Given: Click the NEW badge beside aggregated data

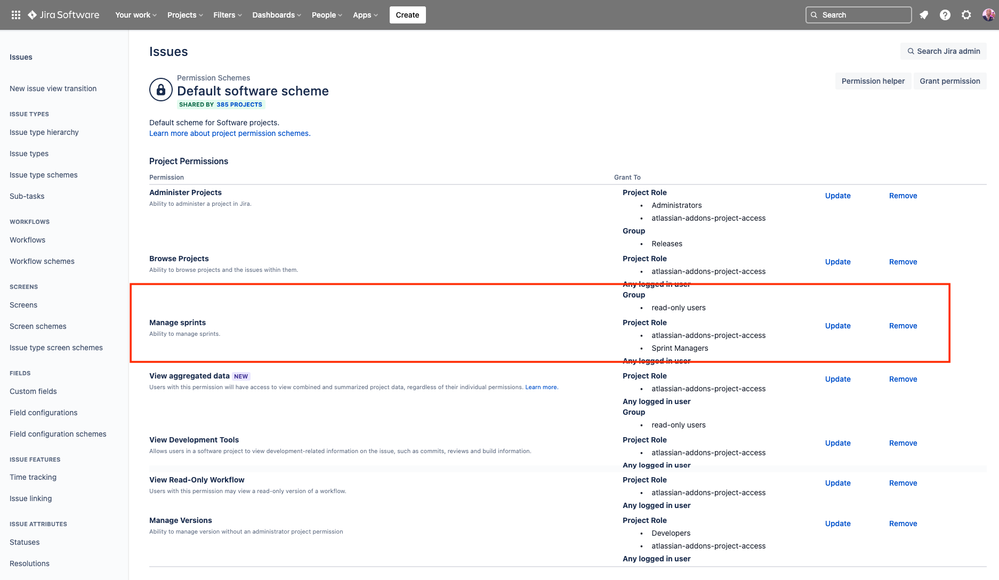Looking at the screenshot, I should [x=241, y=376].
